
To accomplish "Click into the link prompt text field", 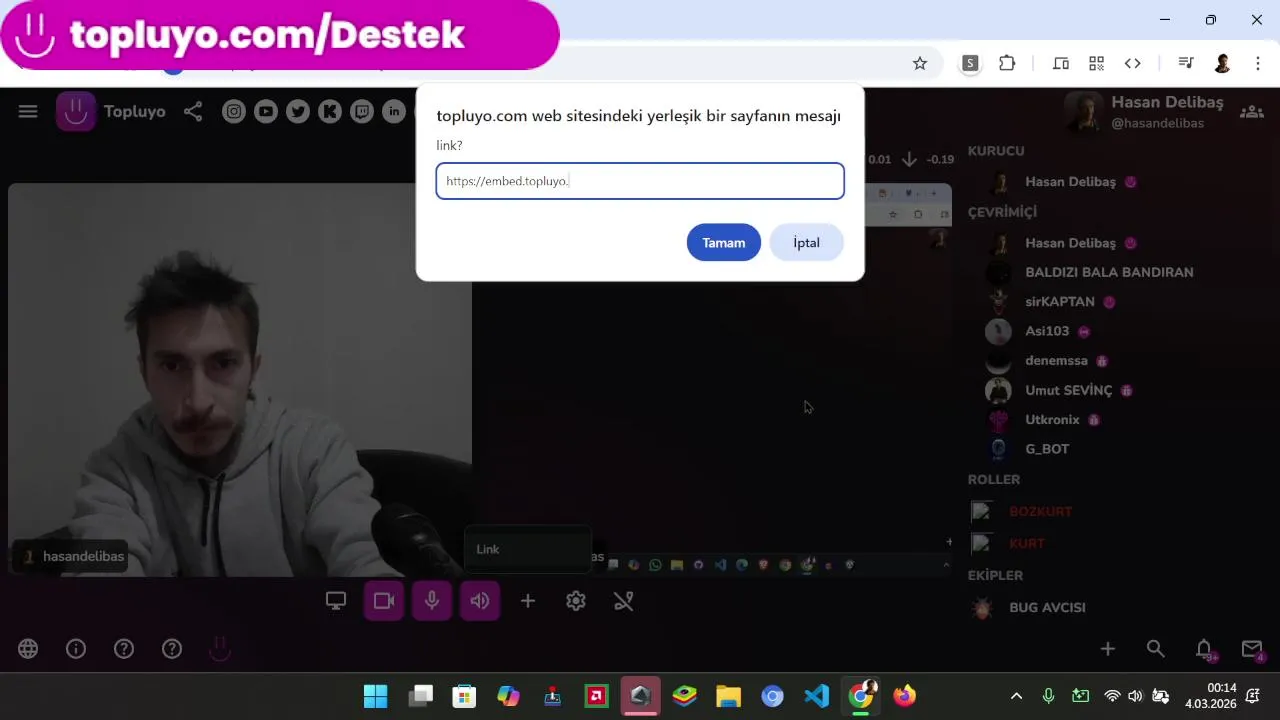I will tap(640, 181).
